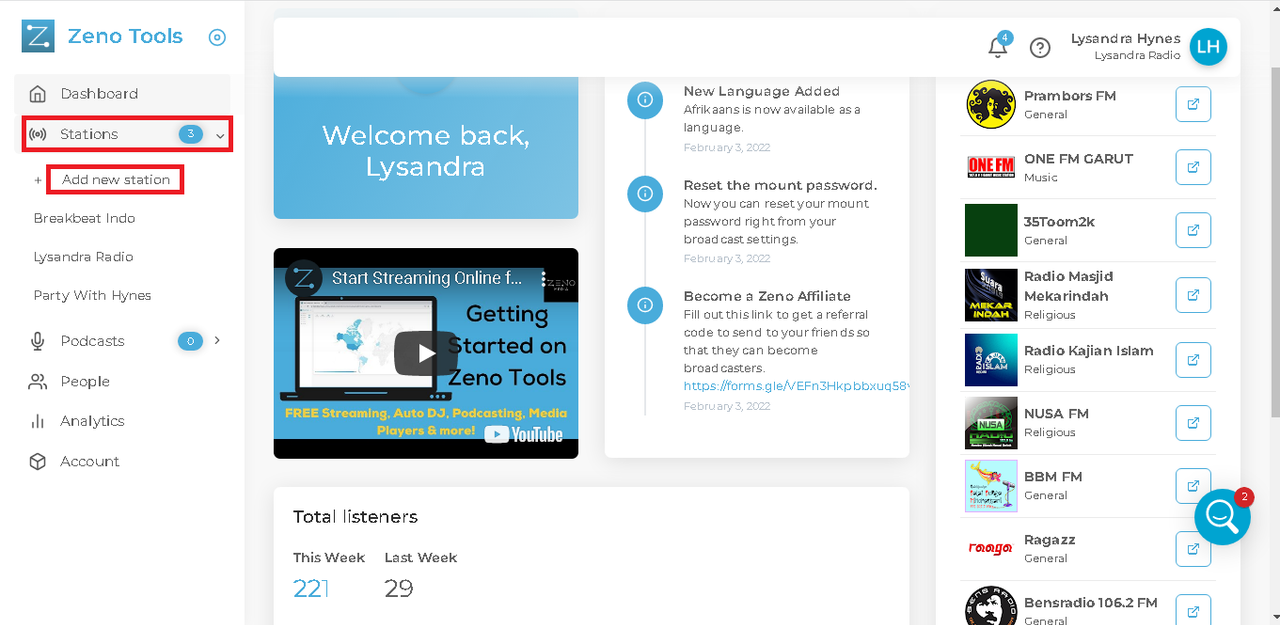This screenshot has height=625, width=1280.
Task: Go to Dashboard in the sidebar
Action: tap(123, 94)
